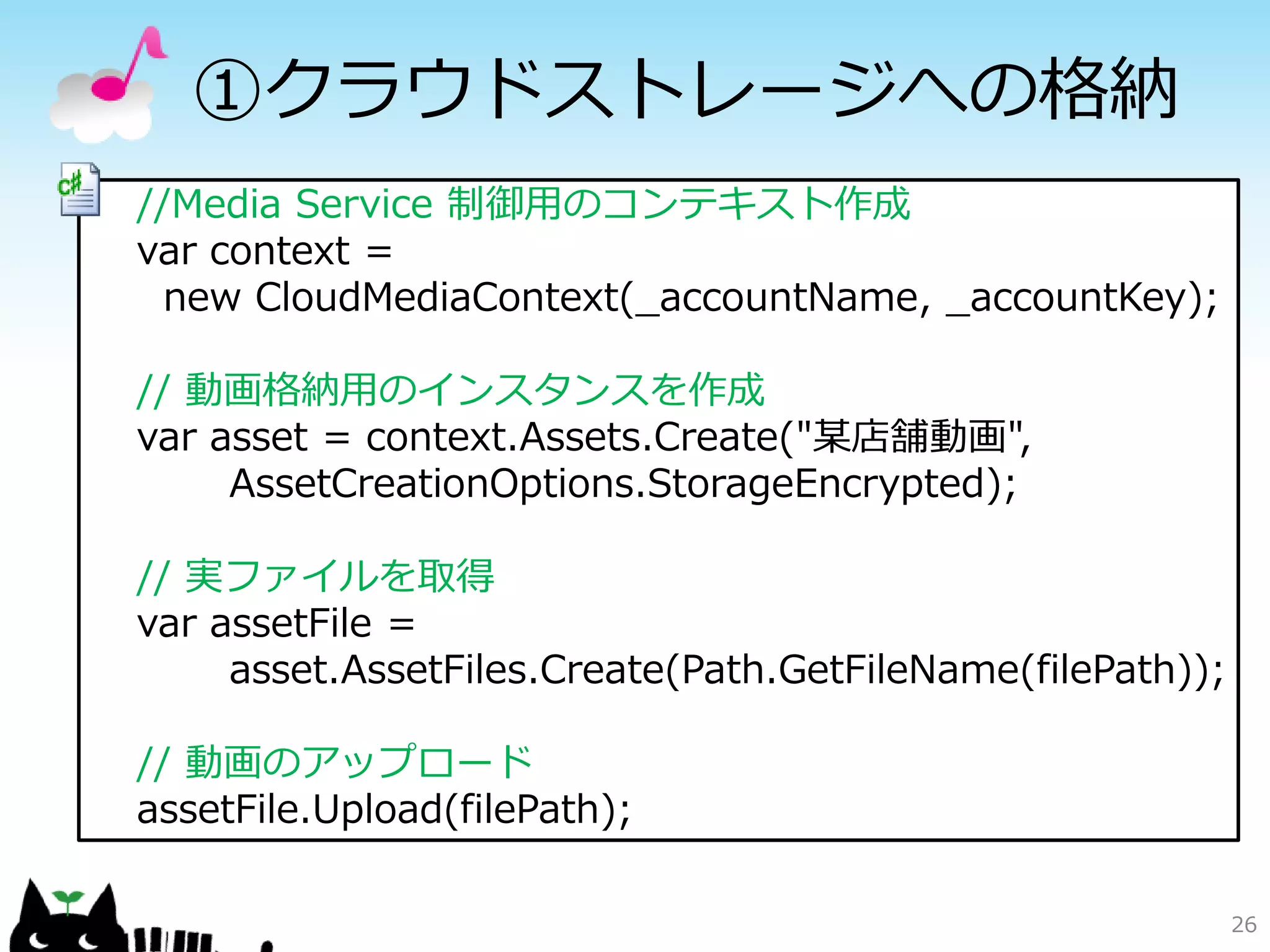This screenshot has height=952, width=1270.
Task: Click the comment // 動画のアップロード
Action: tap(334, 762)
